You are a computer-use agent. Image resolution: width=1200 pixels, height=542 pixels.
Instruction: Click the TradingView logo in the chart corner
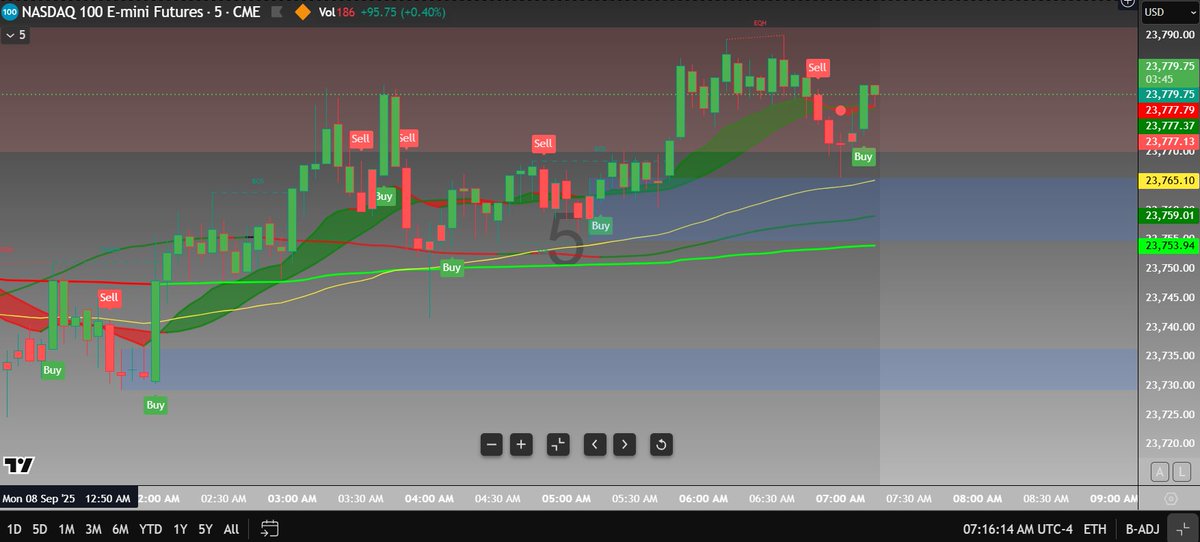tap(18, 466)
